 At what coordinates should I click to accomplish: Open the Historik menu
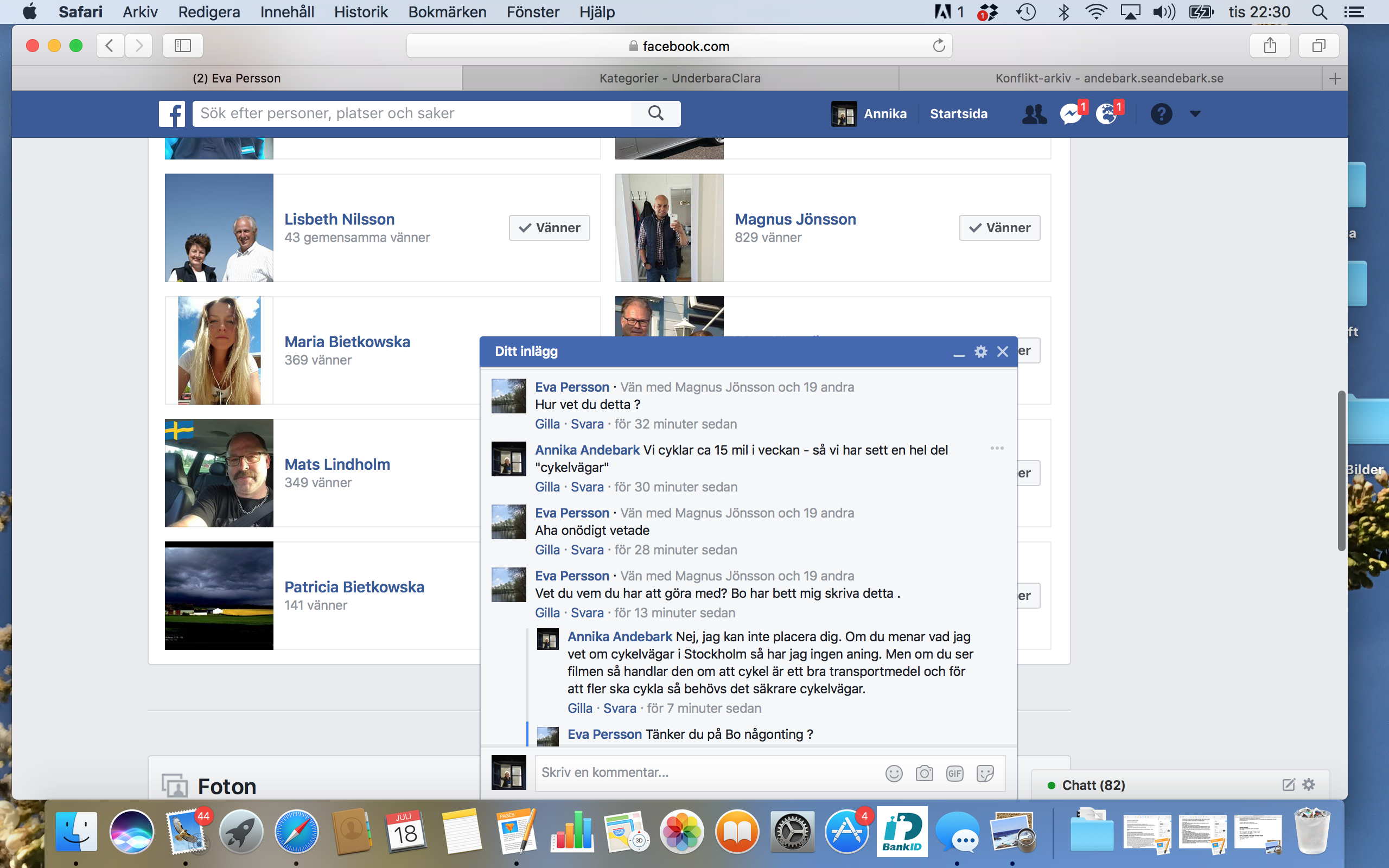pos(360,12)
